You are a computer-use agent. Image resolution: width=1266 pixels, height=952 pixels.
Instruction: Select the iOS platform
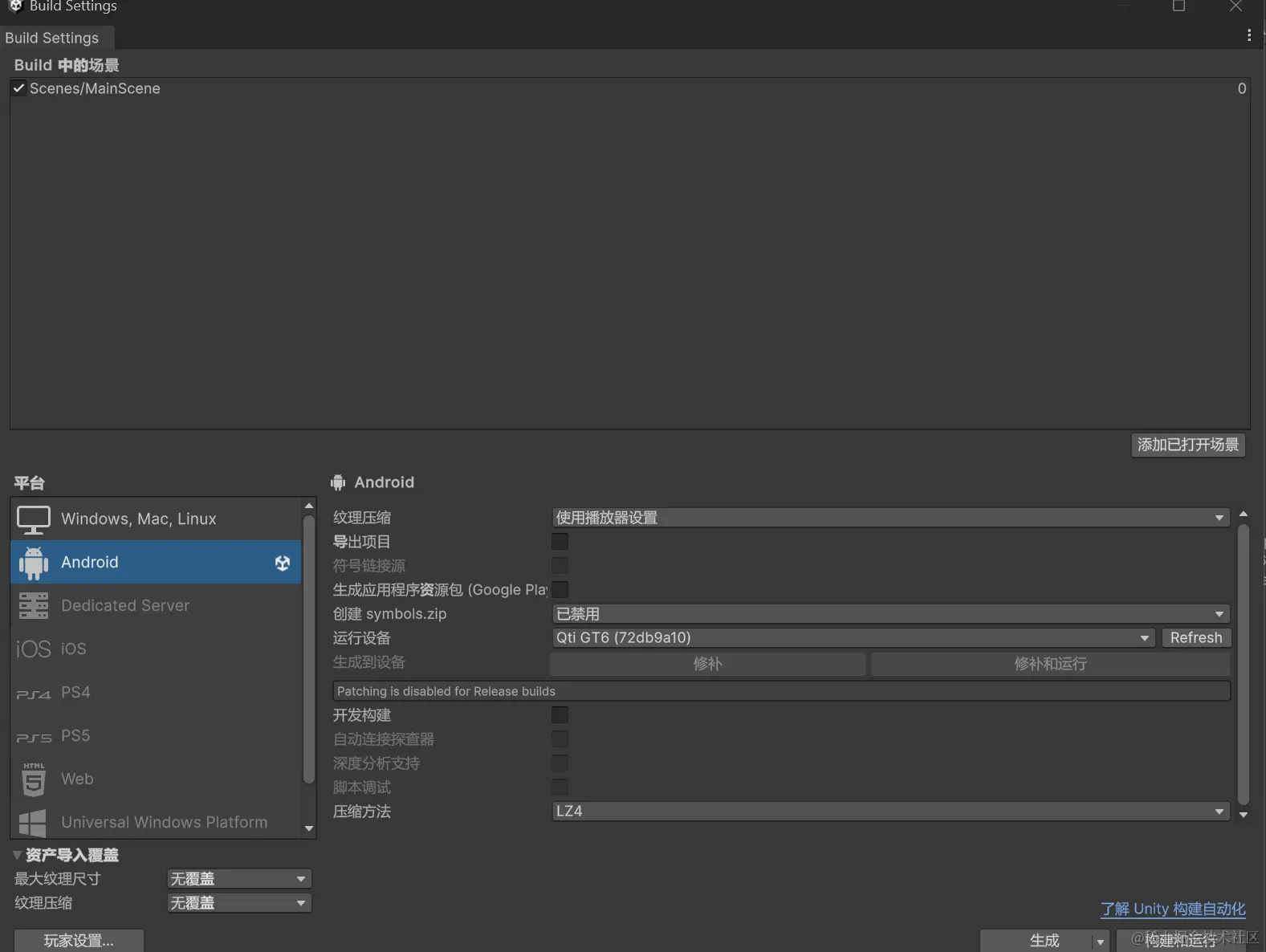click(x=156, y=649)
